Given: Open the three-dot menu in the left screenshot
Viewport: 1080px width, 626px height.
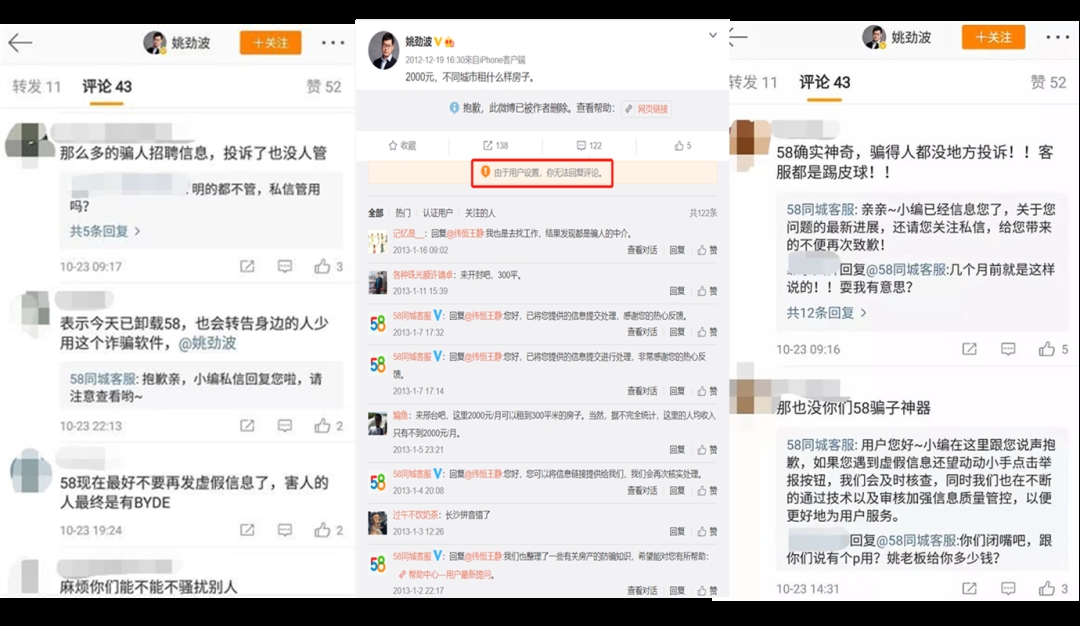Looking at the screenshot, I should 333,43.
